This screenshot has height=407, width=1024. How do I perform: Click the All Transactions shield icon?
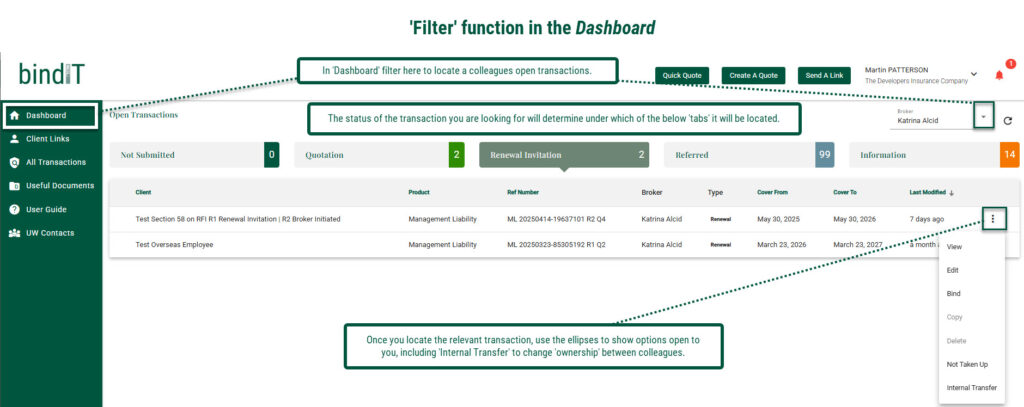point(14,162)
